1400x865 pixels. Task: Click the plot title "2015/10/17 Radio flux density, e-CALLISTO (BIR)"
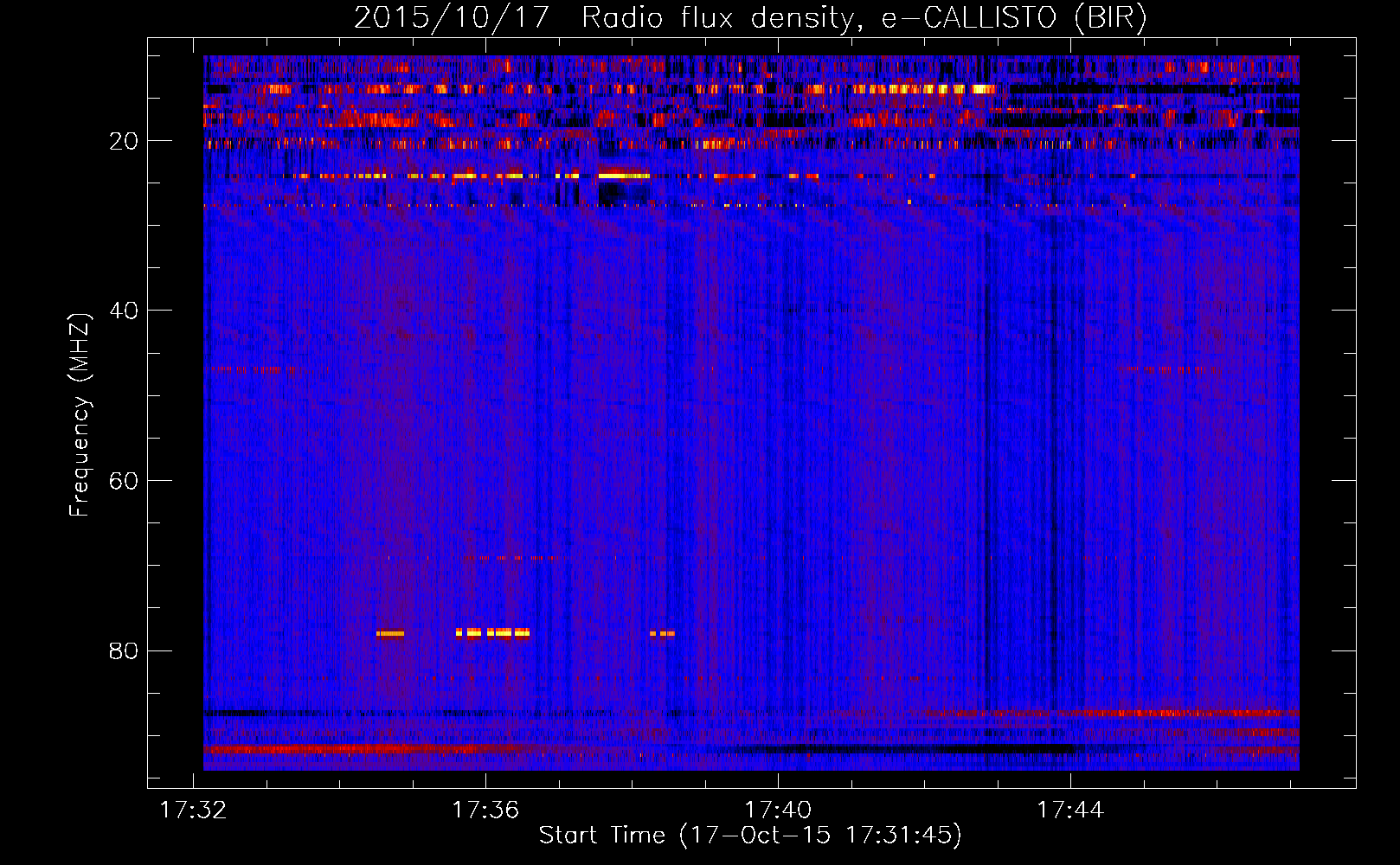tap(750, 17)
